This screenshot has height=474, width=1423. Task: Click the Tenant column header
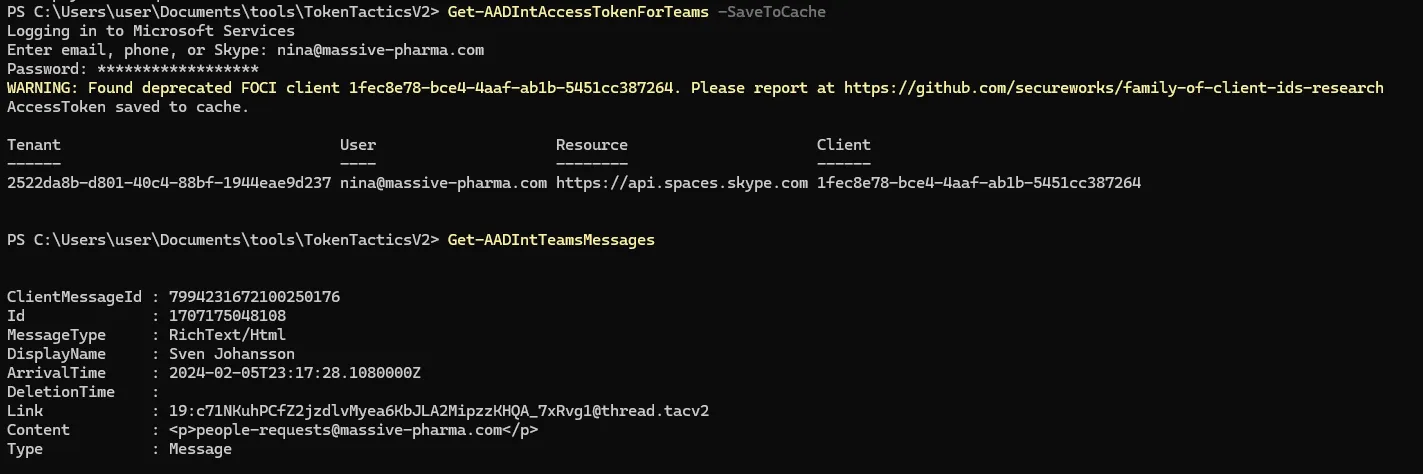(x=34, y=145)
